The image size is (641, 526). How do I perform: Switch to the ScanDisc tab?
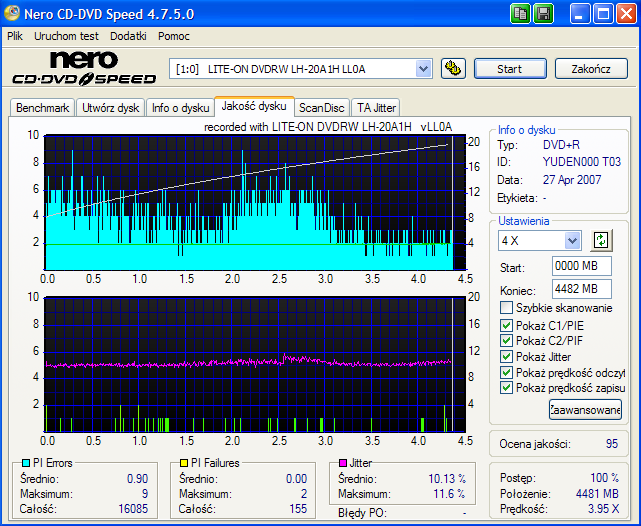pos(322,107)
